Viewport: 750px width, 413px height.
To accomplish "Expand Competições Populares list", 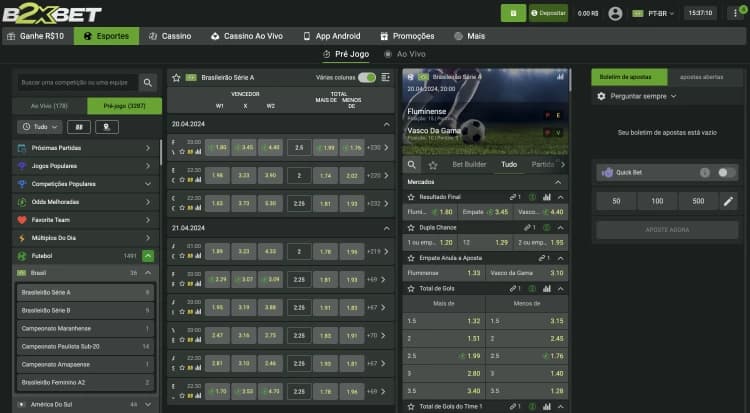I will click(x=148, y=184).
